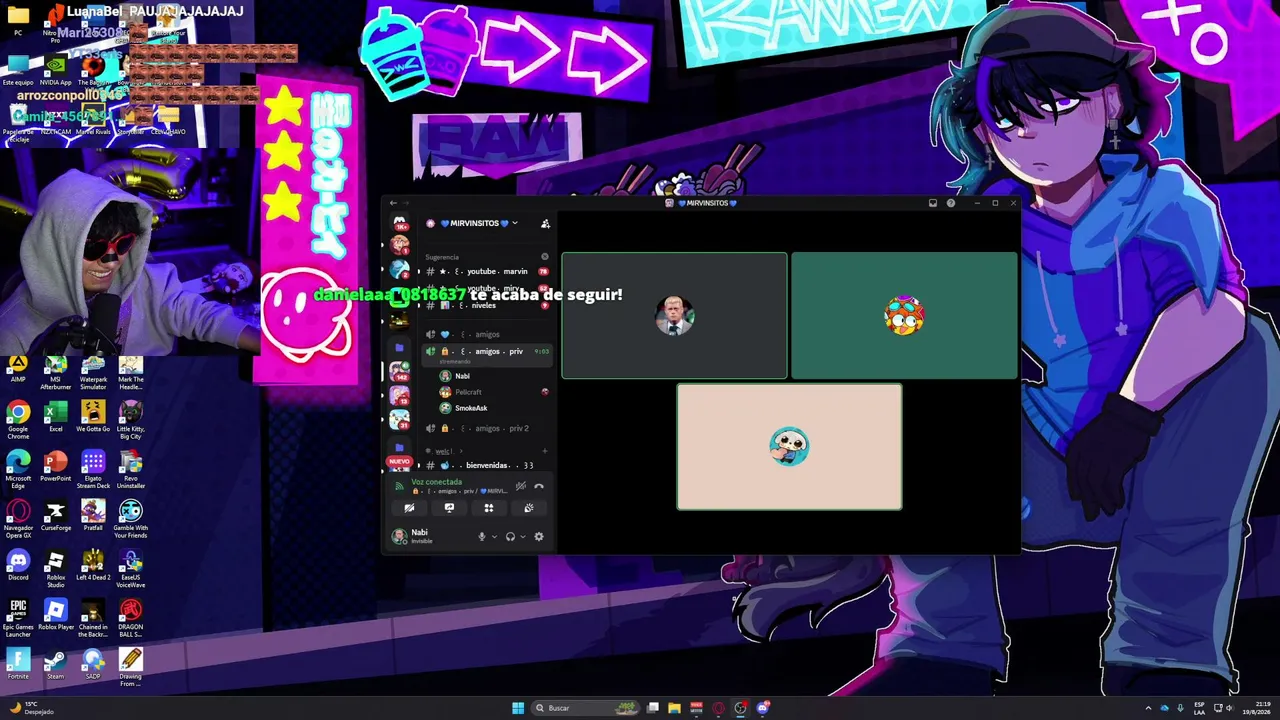Open the invite people icon beside MIRVINSITOS

click(x=545, y=223)
